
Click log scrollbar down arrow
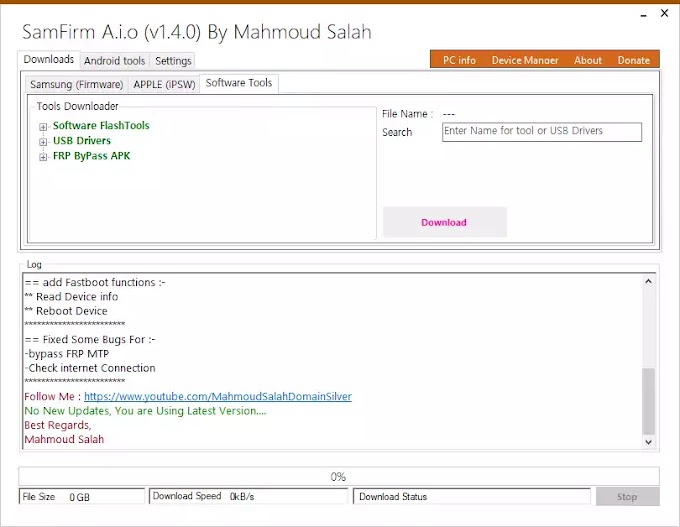pyautogui.click(x=648, y=442)
